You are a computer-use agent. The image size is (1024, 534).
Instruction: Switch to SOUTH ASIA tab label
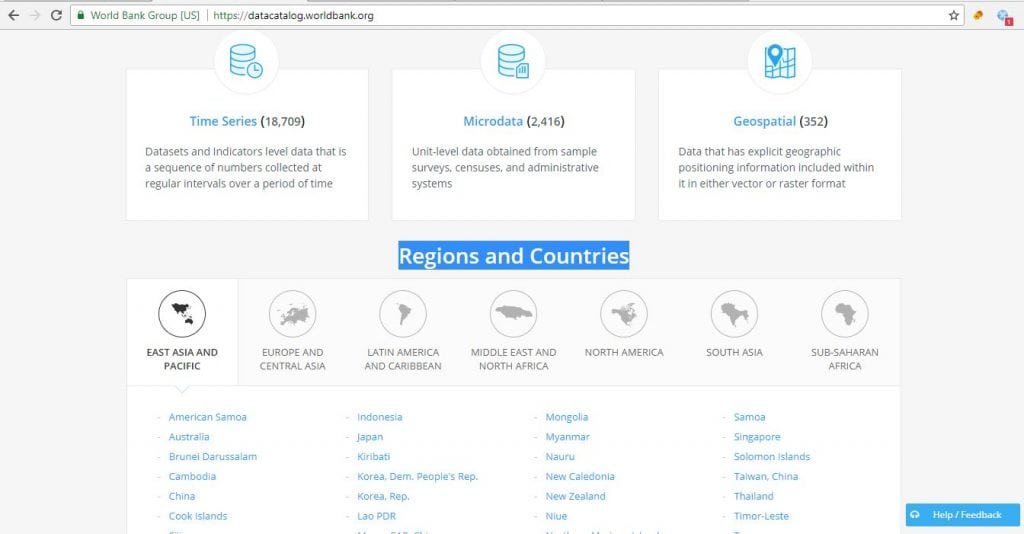point(734,353)
